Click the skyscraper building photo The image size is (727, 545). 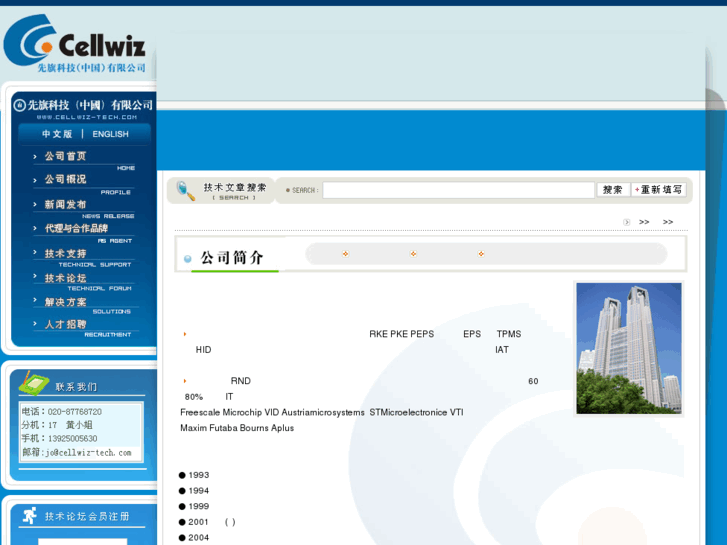pos(629,348)
